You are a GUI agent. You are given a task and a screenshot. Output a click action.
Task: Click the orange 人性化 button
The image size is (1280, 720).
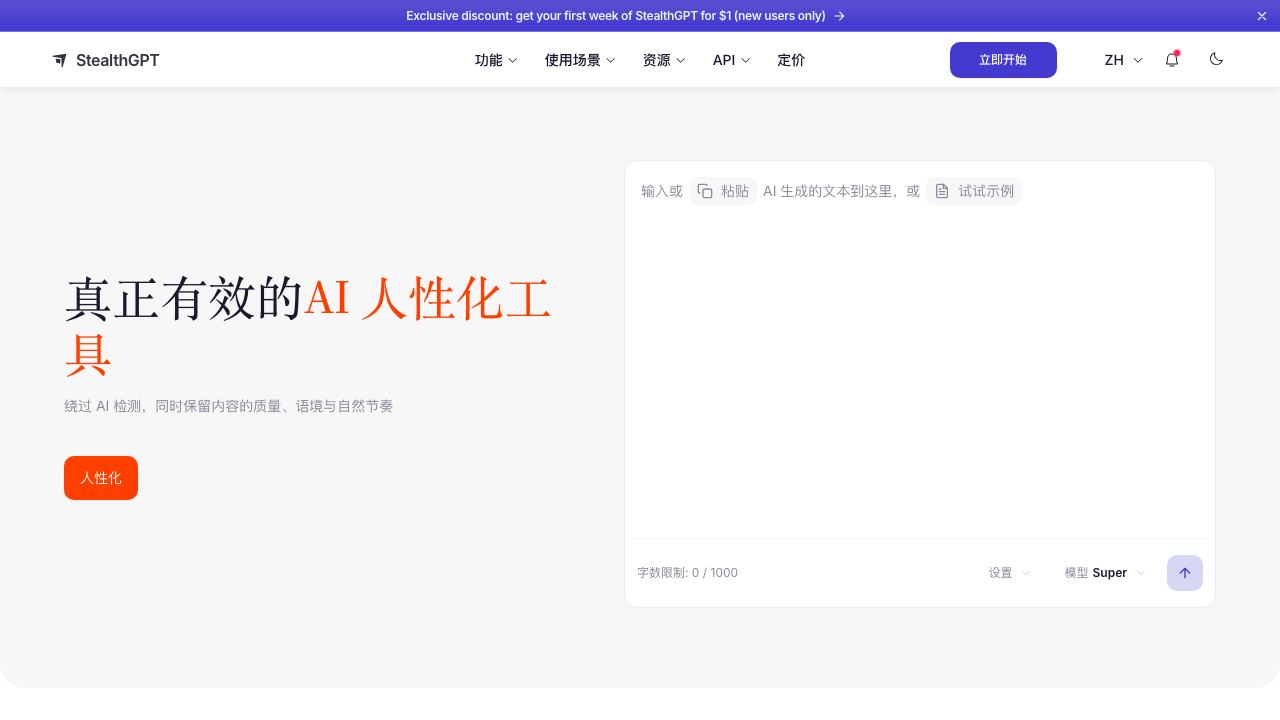[101, 478]
